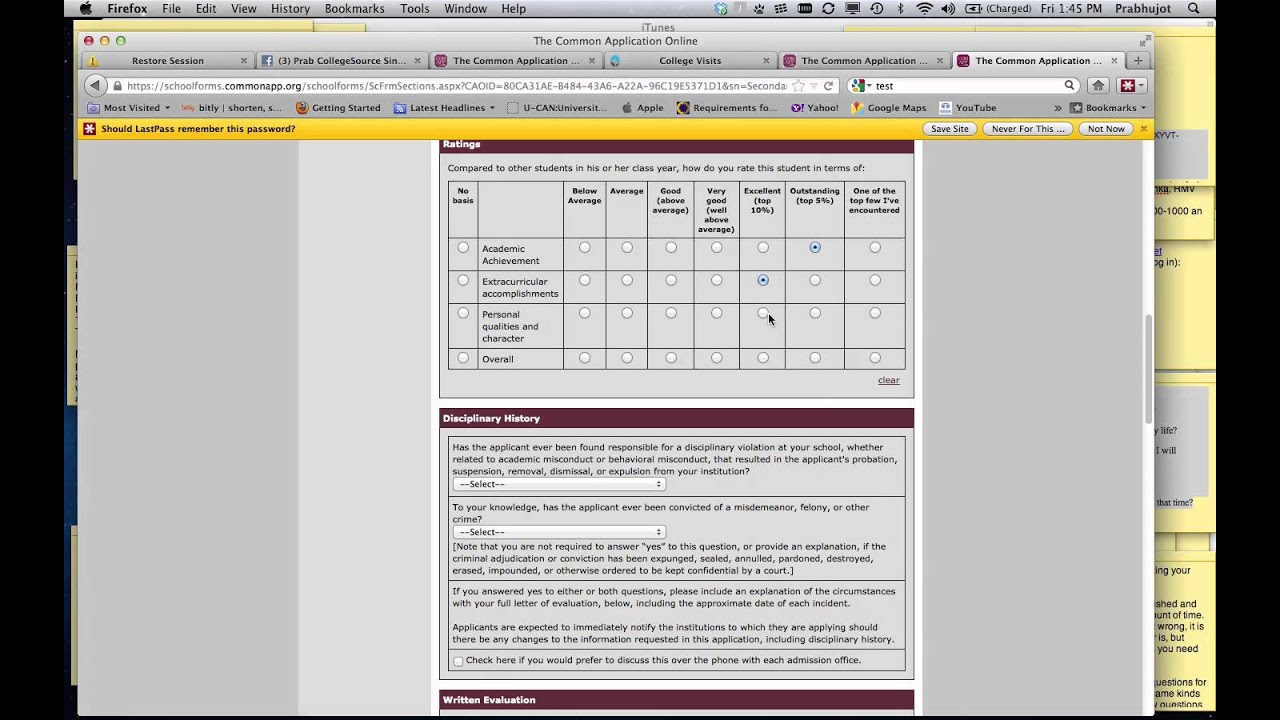Open Getting Started bookmark
The image size is (1280, 720).
point(338,108)
